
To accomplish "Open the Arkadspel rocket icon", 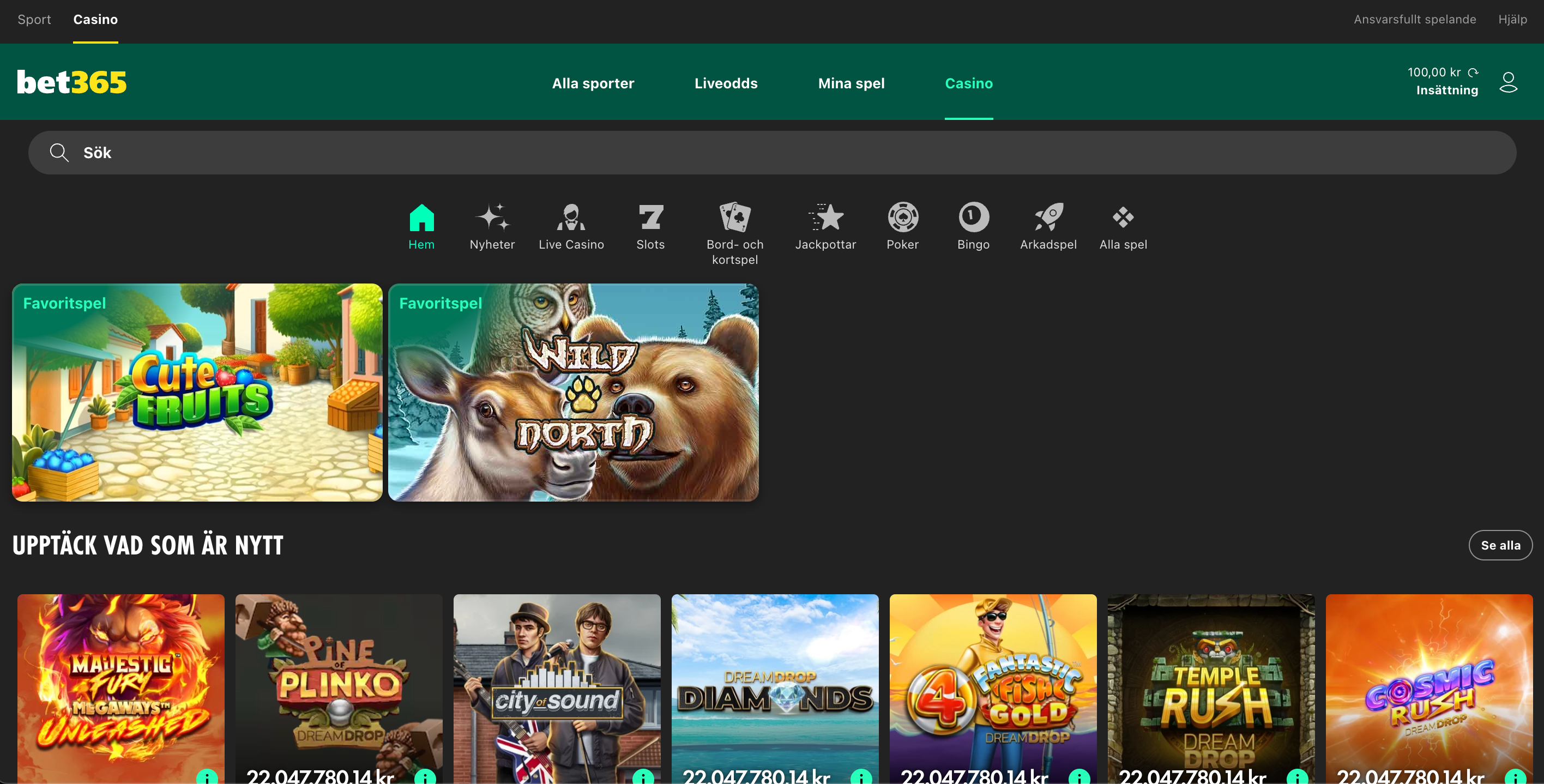I will click(x=1048, y=217).
